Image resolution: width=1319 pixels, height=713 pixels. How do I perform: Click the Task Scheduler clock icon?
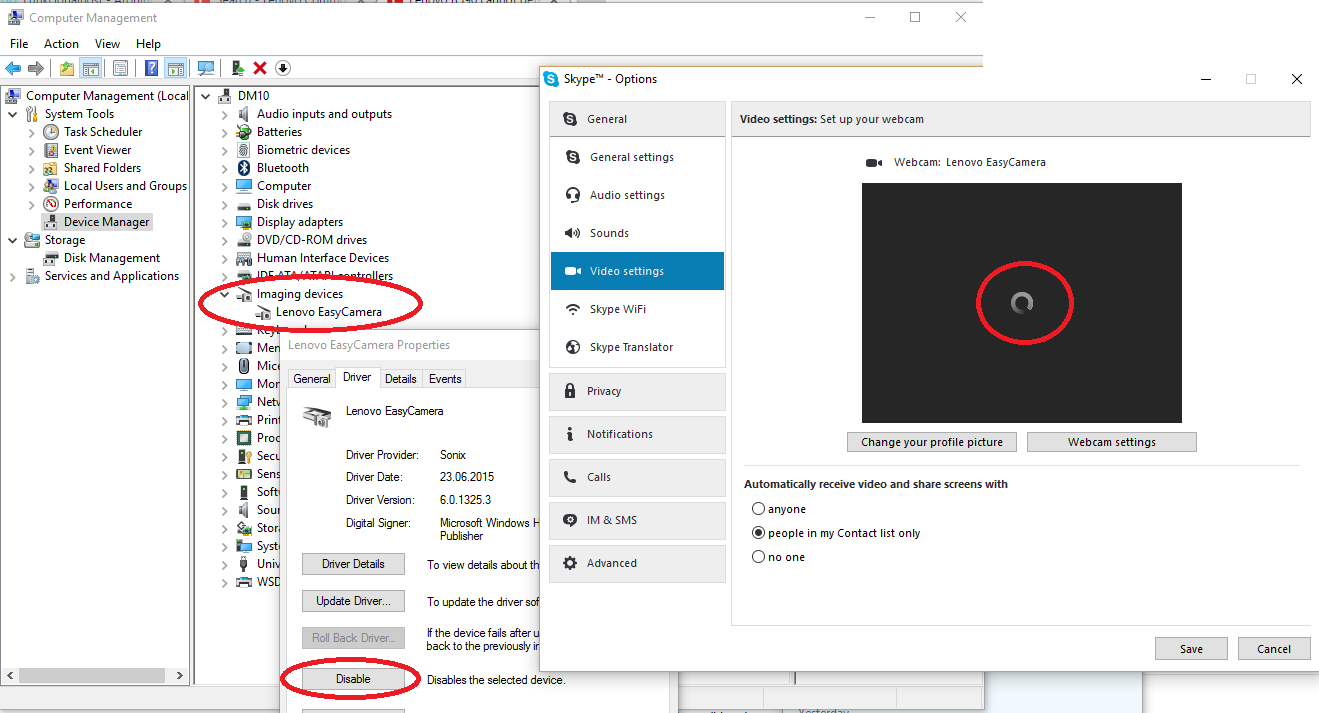click(51, 132)
